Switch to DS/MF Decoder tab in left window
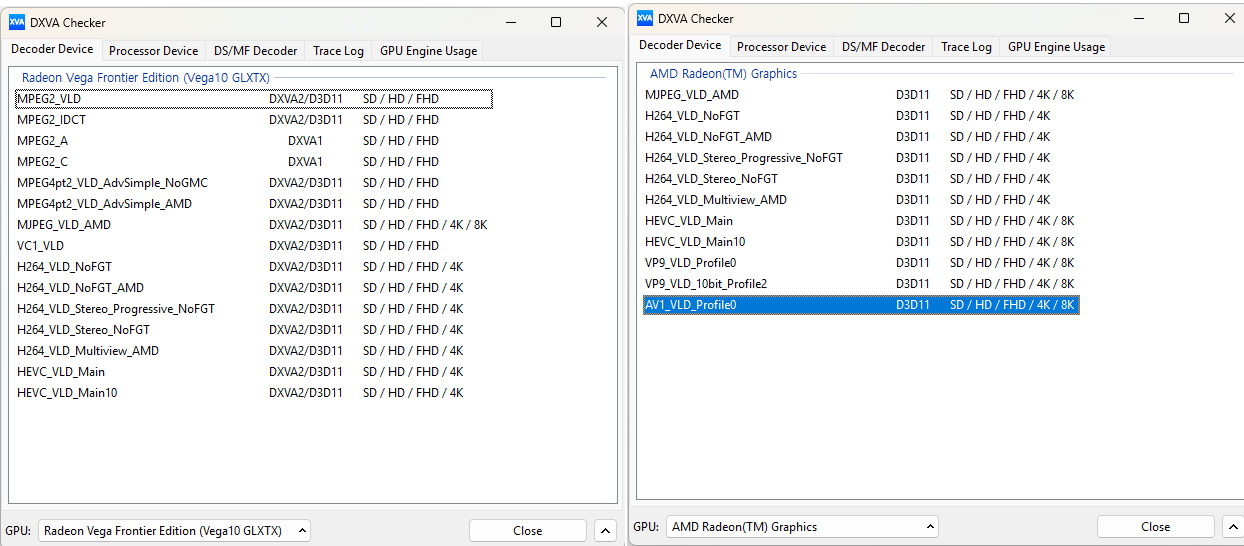 256,51
